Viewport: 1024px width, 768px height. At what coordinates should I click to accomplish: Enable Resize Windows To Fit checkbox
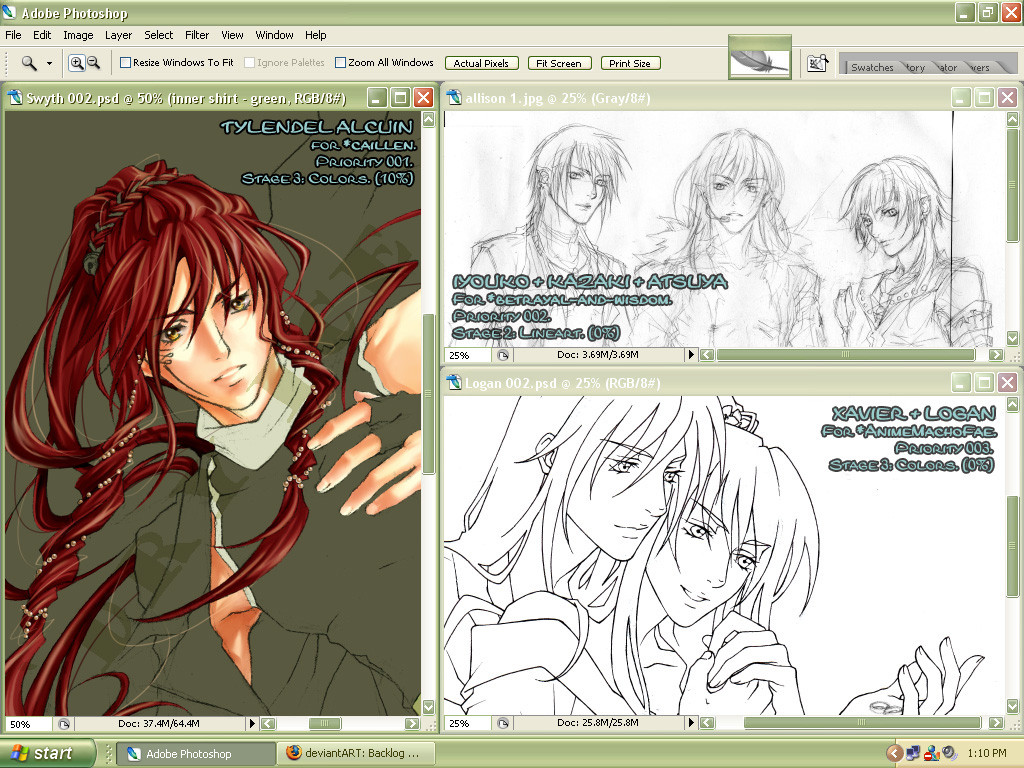(x=125, y=63)
